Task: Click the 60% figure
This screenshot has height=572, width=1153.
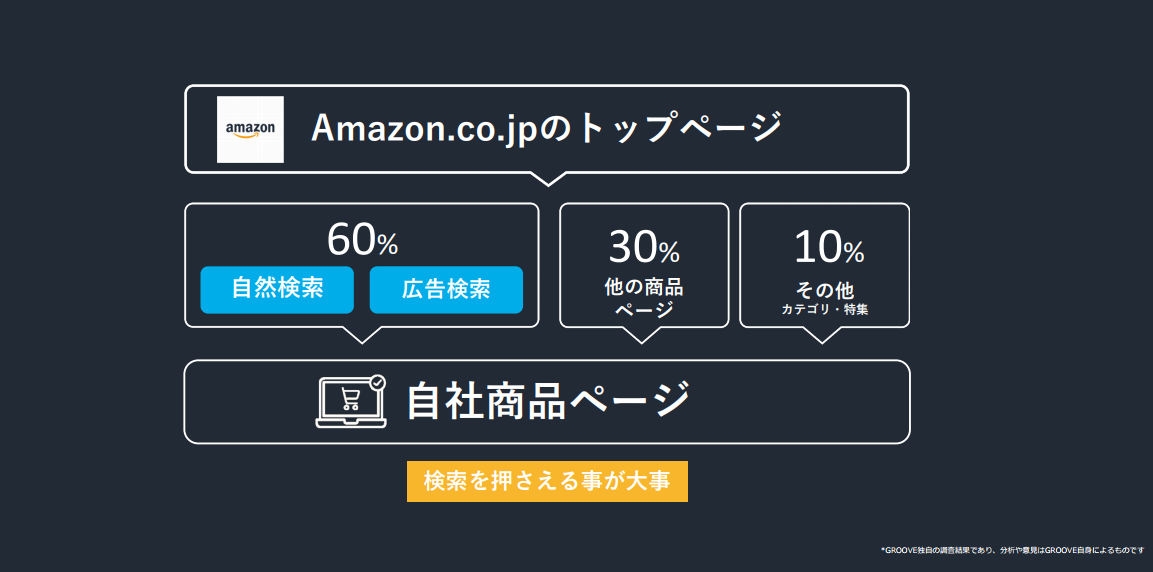Action: [x=363, y=240]
